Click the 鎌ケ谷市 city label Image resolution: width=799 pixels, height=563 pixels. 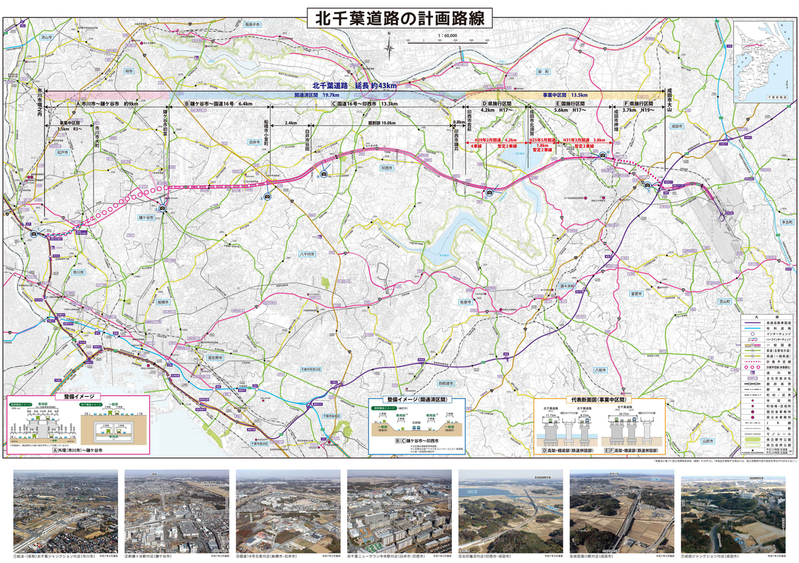[x=146, y=217]
